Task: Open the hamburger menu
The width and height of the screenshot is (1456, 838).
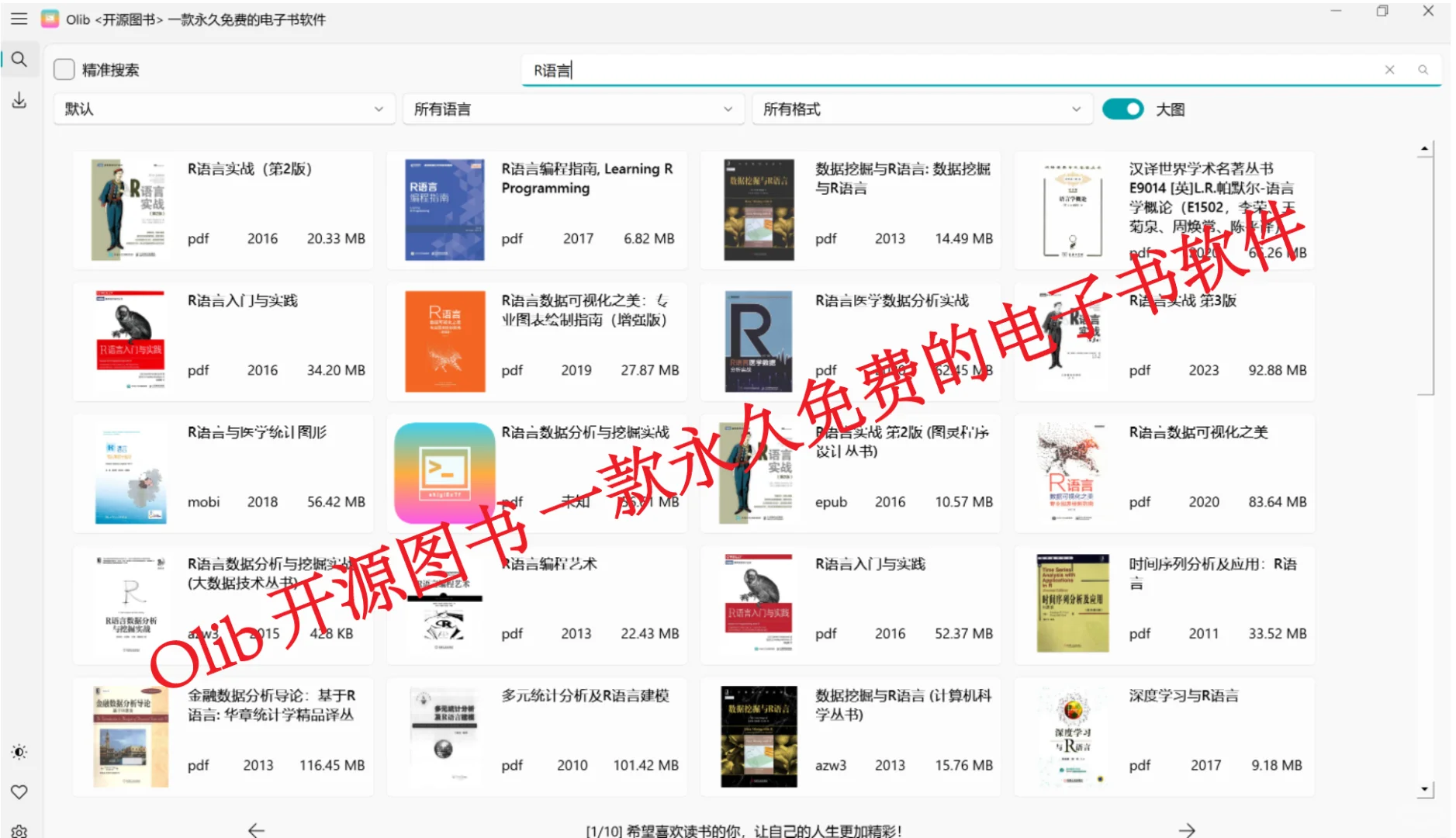Action: (x=19, y=19)
